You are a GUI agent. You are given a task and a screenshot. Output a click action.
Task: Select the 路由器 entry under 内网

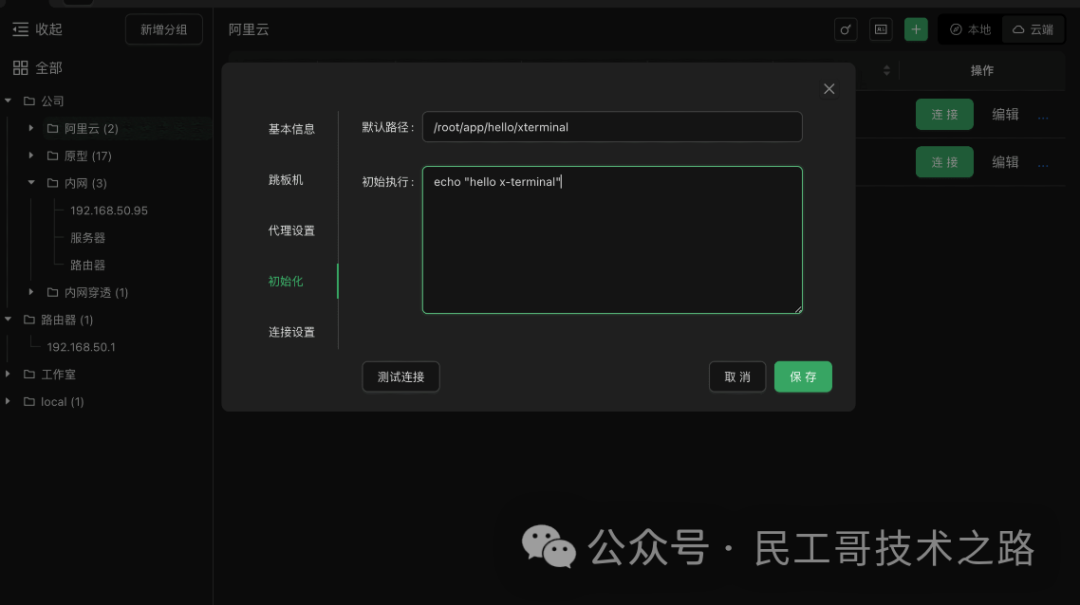(x=87, y=265)
